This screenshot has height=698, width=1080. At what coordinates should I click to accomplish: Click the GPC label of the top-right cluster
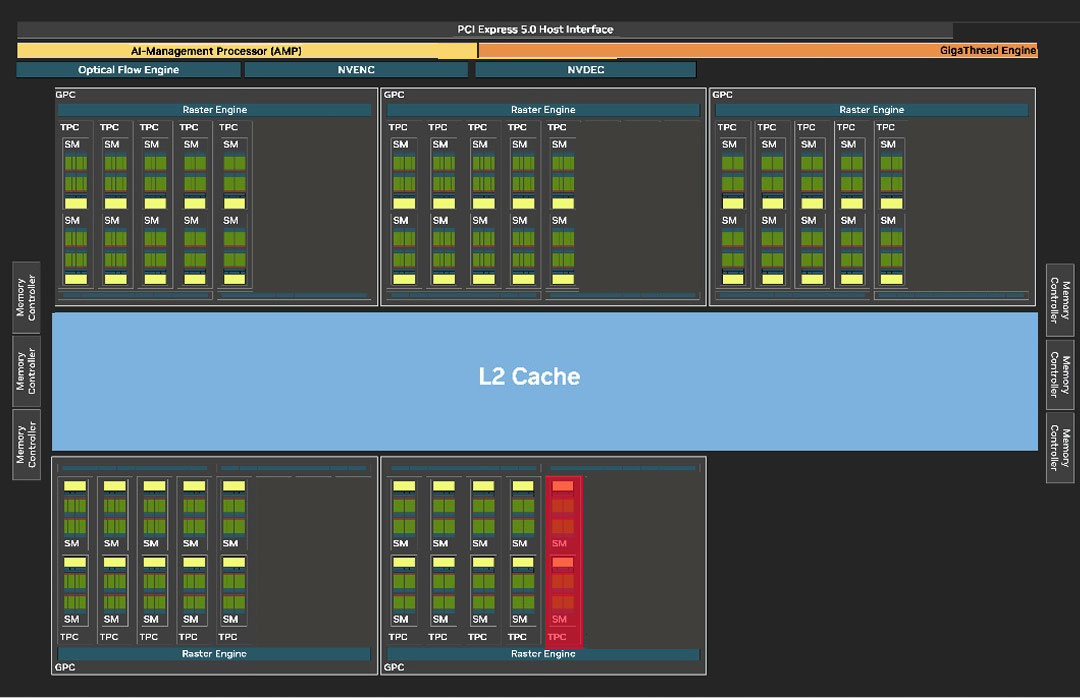723,94
